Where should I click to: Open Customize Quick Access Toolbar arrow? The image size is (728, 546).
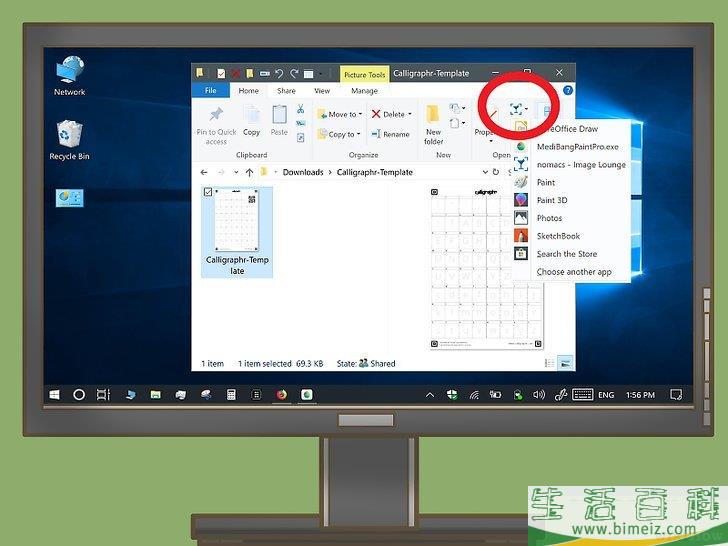click(x=320, y=74)
